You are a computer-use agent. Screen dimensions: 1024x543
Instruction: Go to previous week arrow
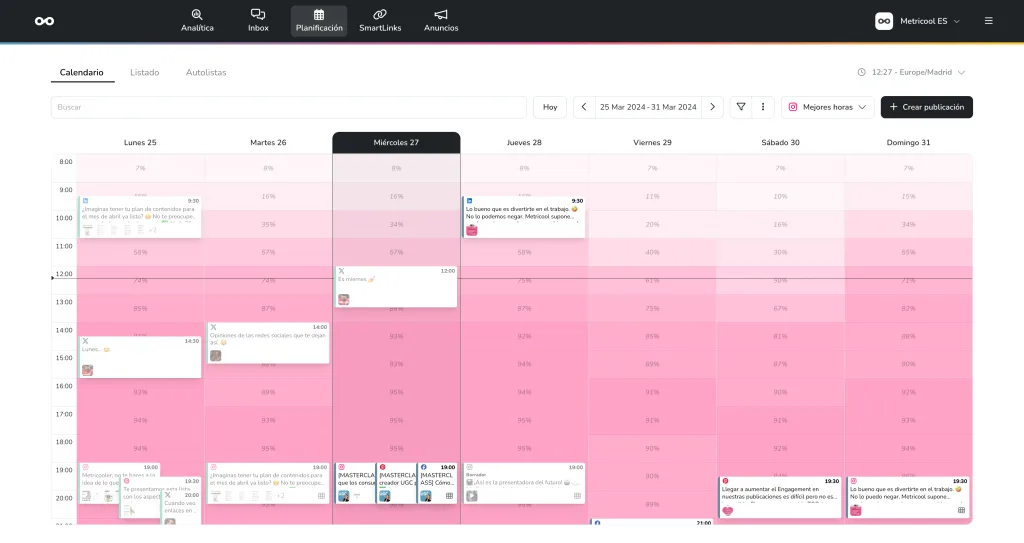point(584,107)
